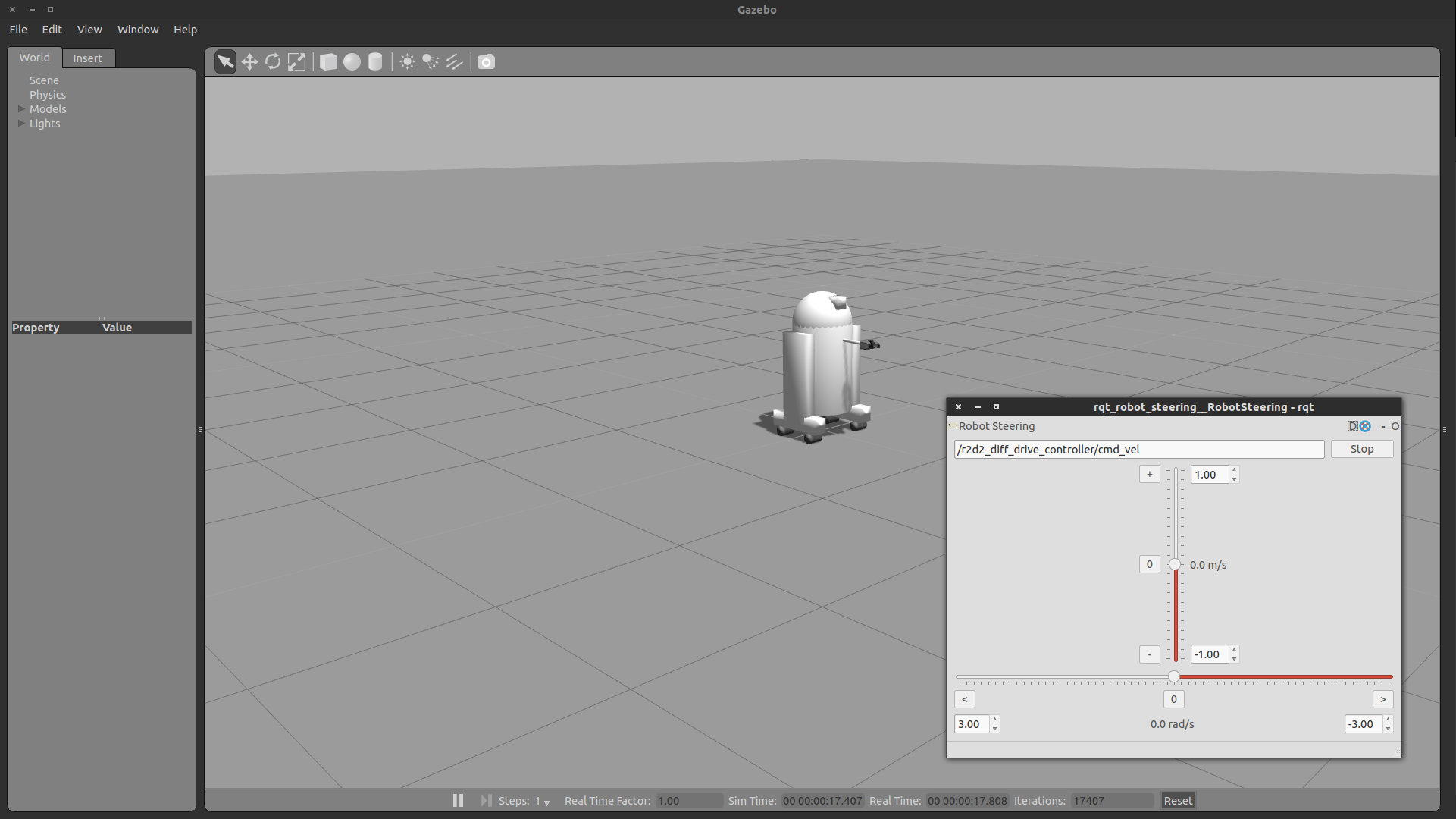Switch to the Insert tab
The height and width of the screenshot is (819, 1456).
(x=87, y=58)
